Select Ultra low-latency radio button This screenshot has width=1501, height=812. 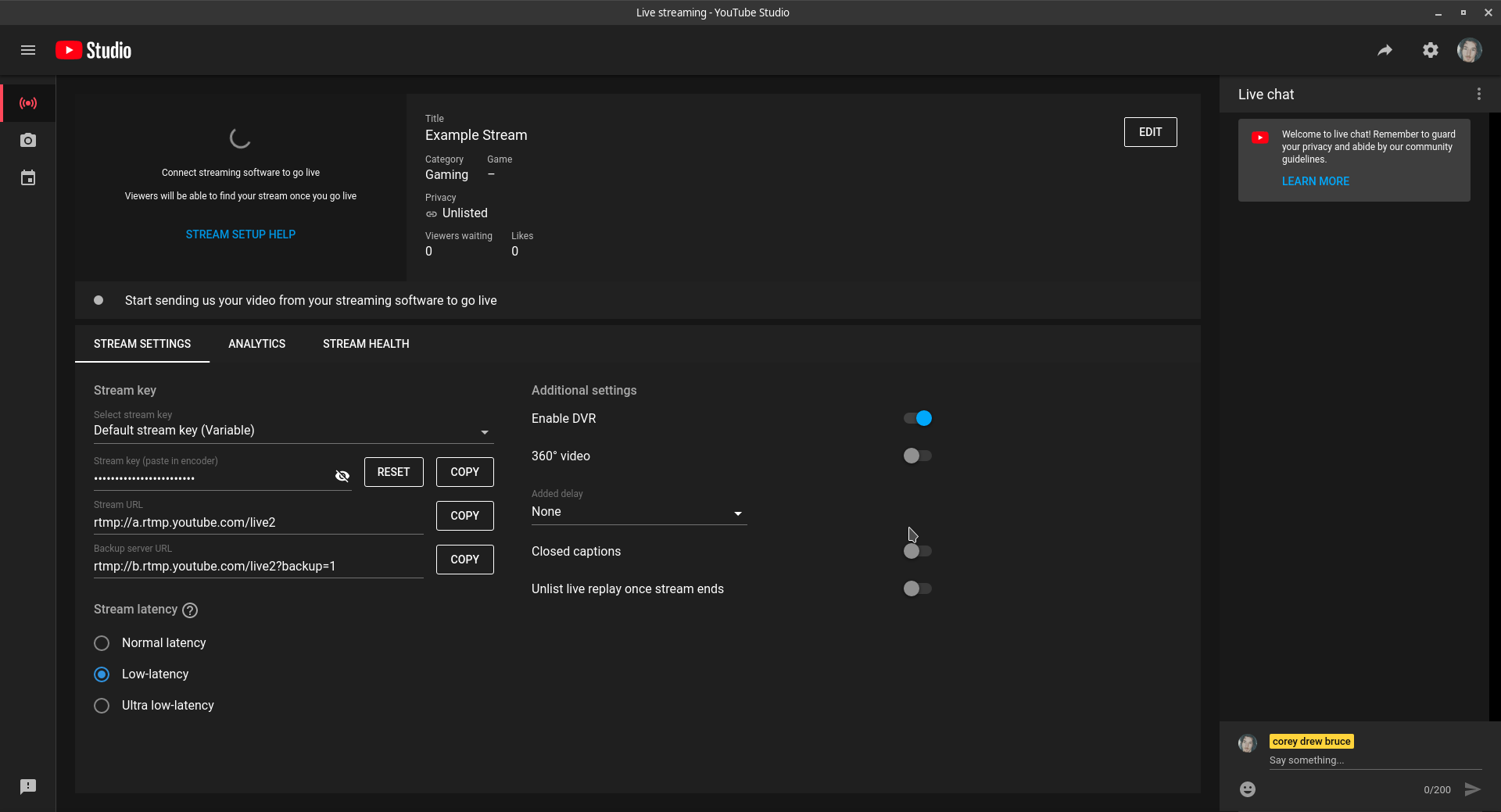click(x=102, y=706)
